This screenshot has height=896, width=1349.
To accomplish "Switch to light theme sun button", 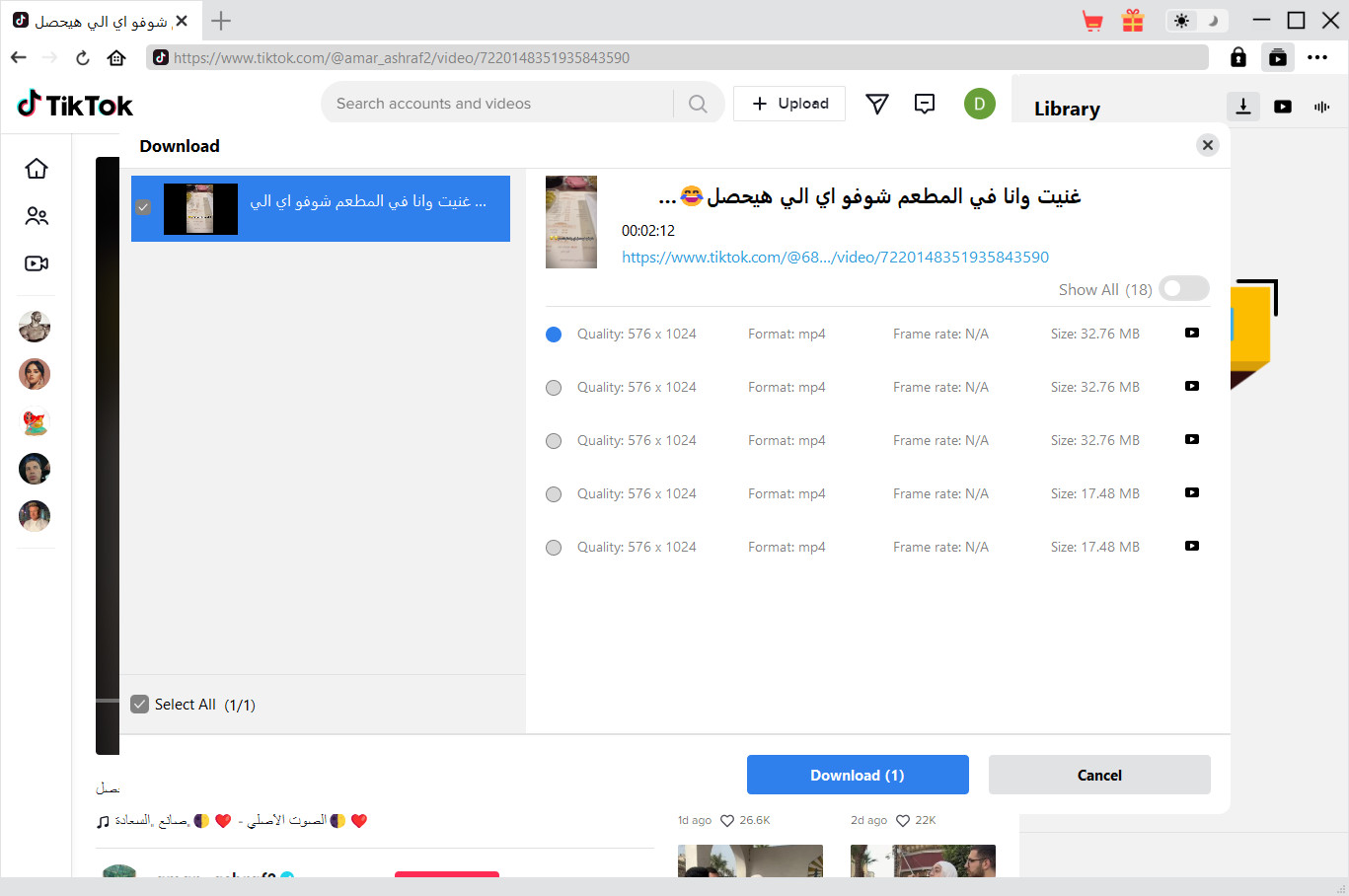I will click(1181, 21).
